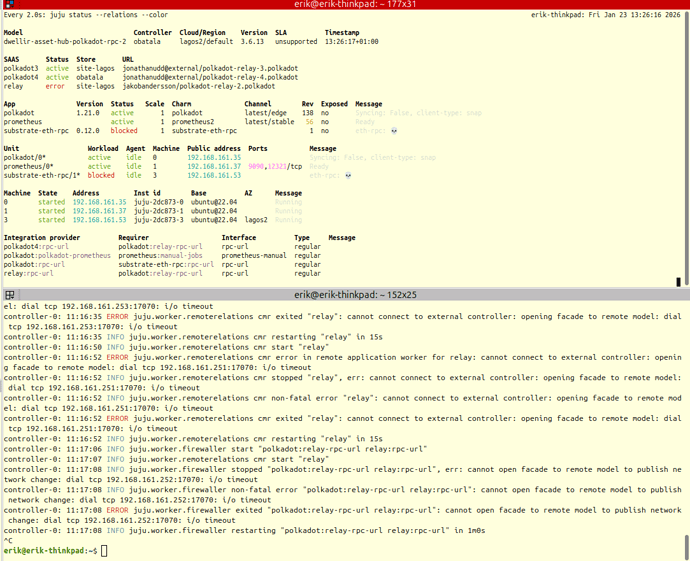Screen dimensions: 690x561
Task: Click the log line 'cmr restarting "relay" in 15s' at 11:16:35
Action: (193, 337)
